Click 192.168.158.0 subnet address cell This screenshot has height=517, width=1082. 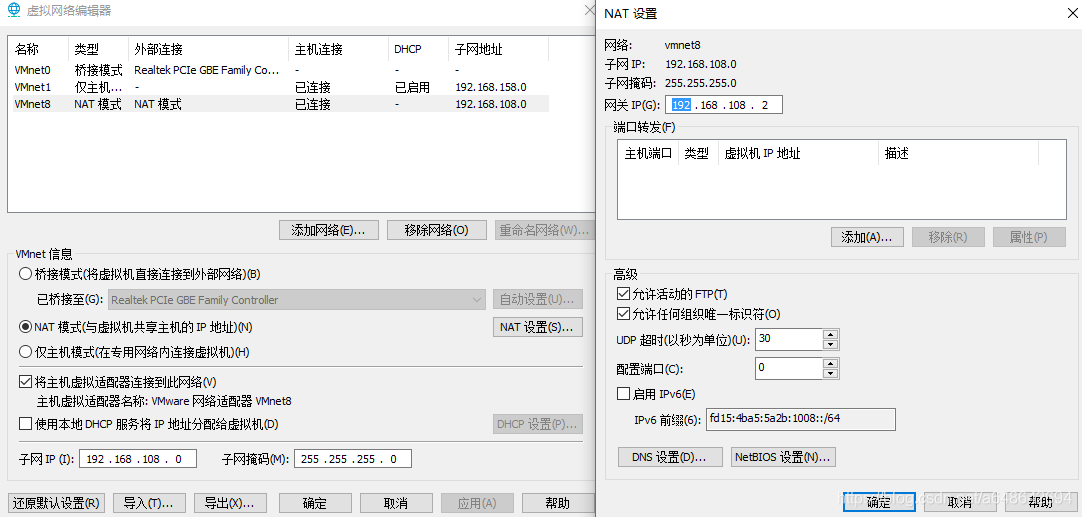click(x=491, y=88)
